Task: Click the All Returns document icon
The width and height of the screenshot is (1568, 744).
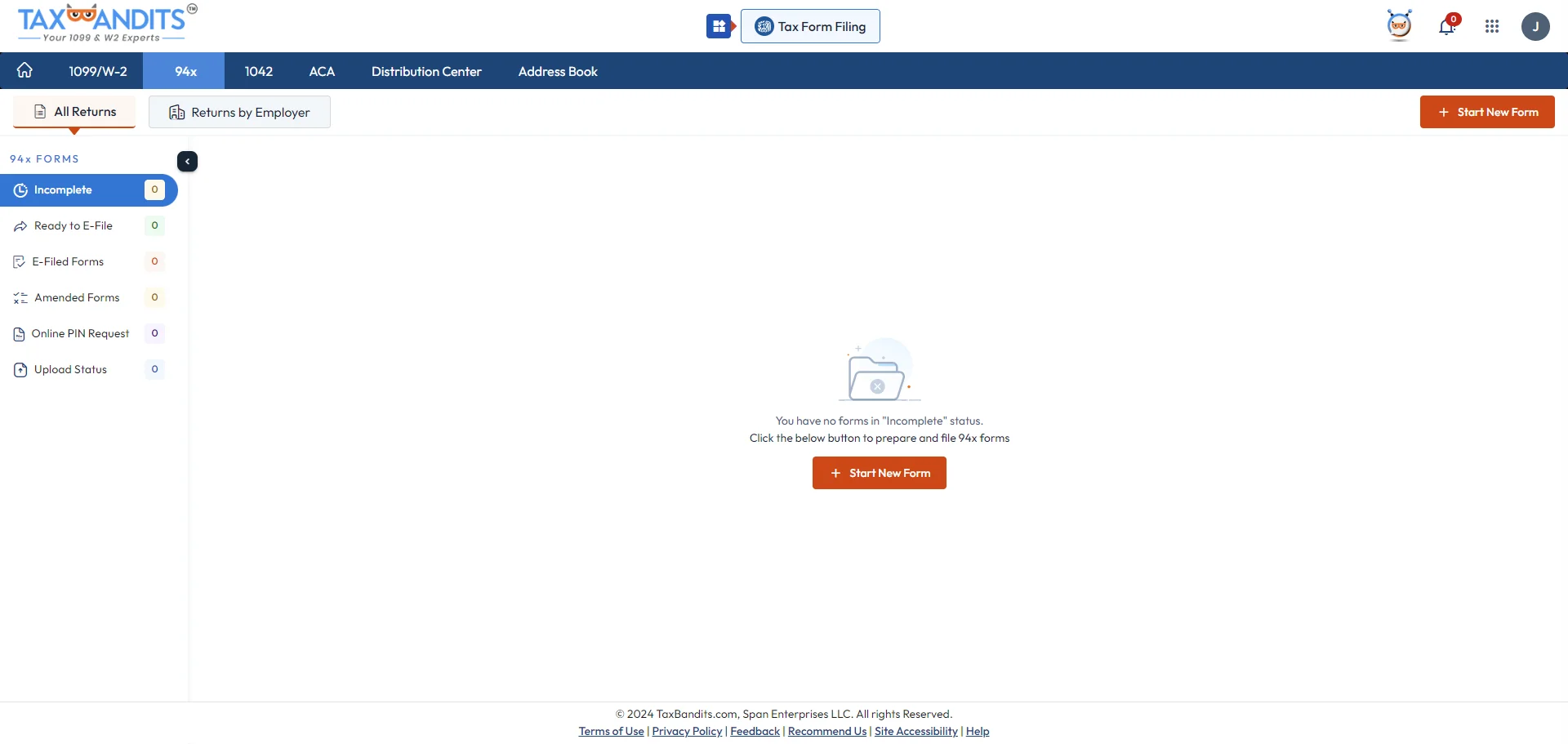Action: pos(40,111)
